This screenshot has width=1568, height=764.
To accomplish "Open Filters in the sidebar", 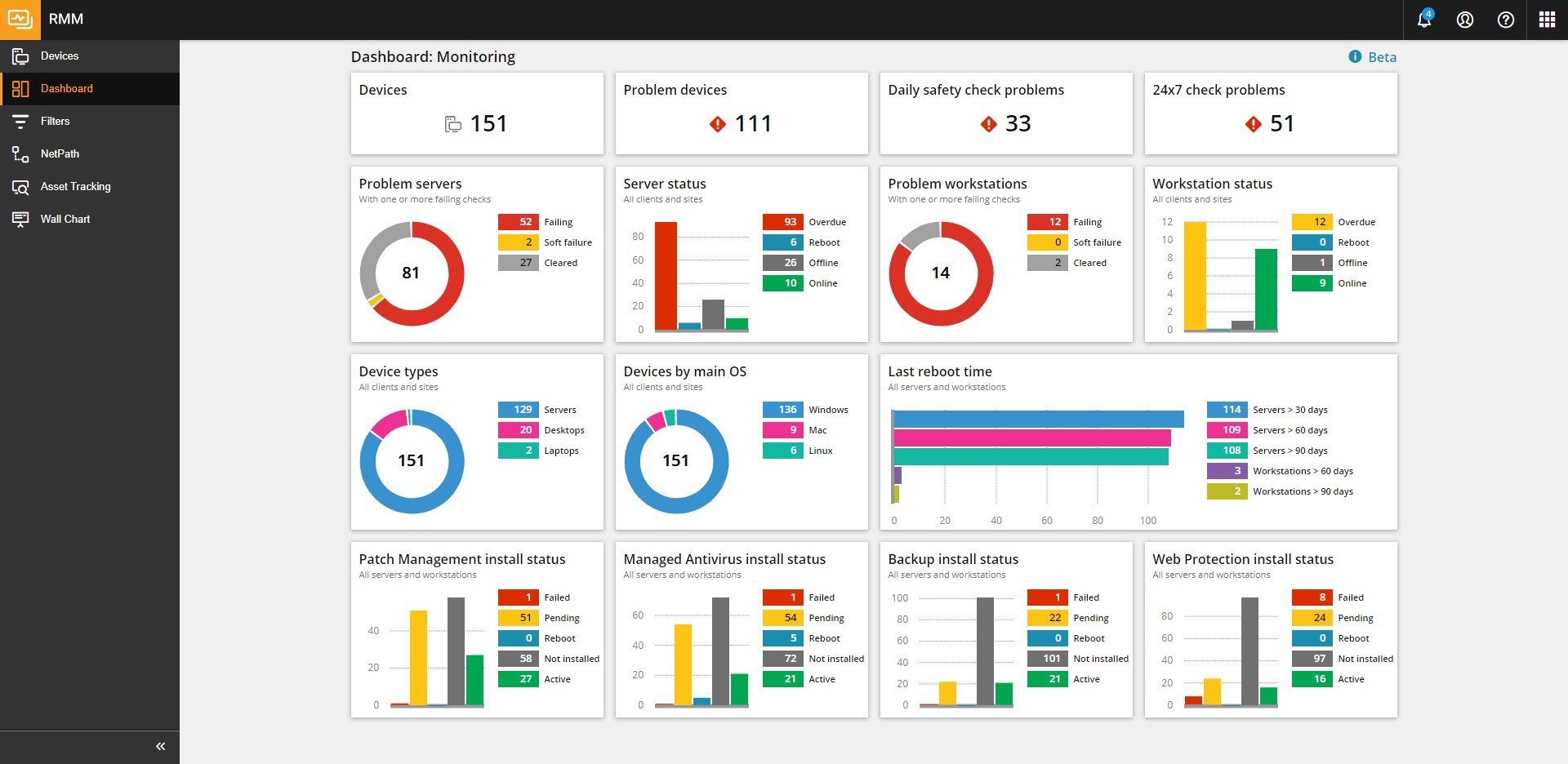I will 56,121.
